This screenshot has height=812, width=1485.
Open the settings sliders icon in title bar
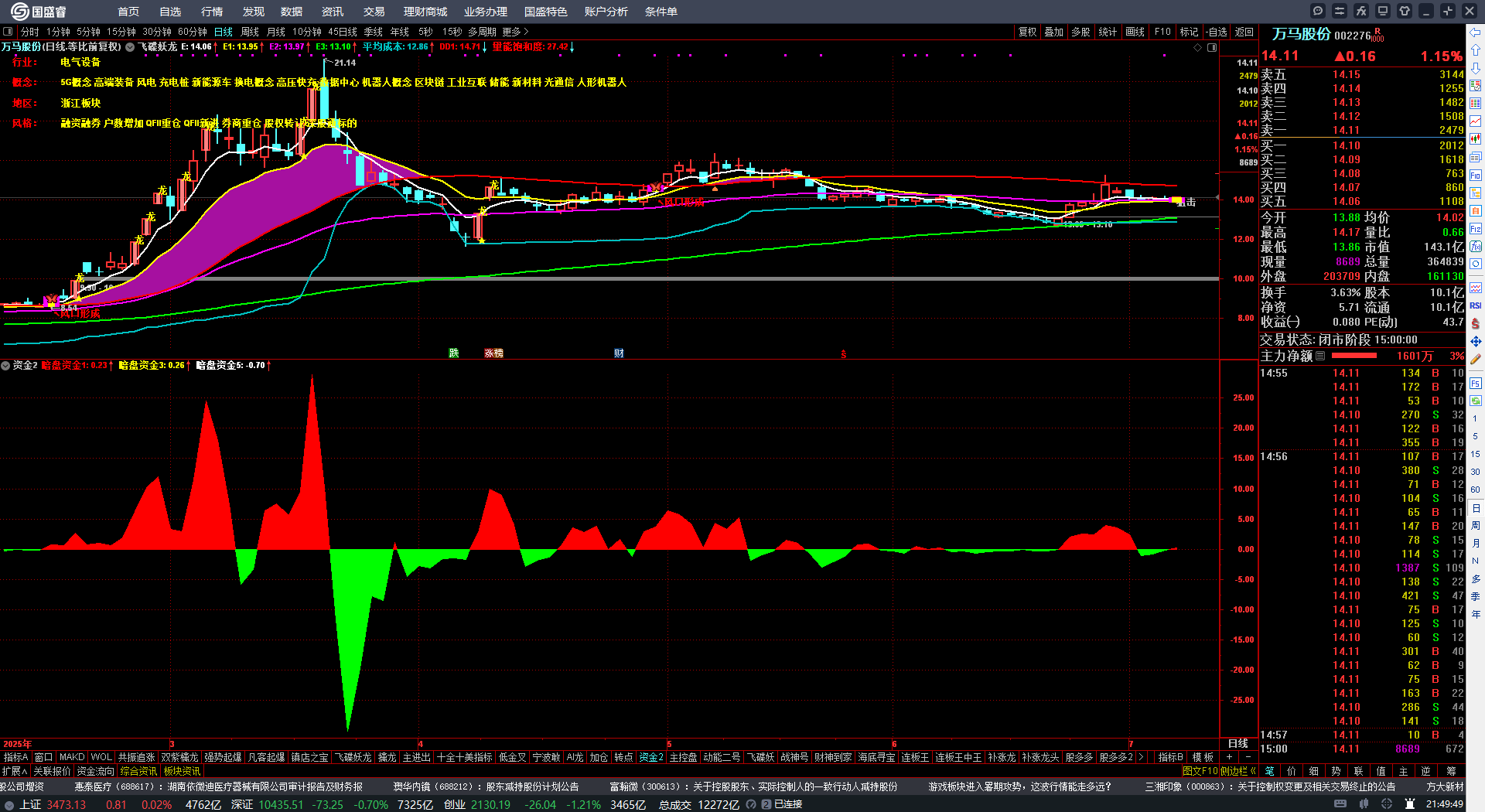[1340, 11]
